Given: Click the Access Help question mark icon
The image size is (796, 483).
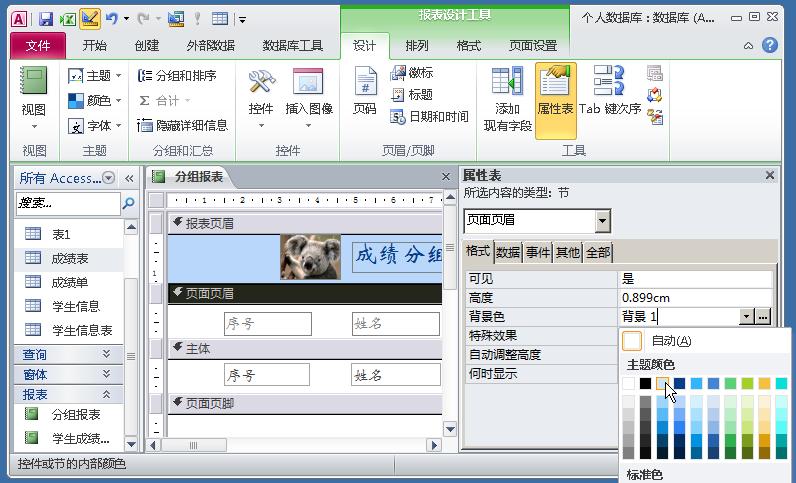Looking at the screenshot, I should [770, 46].
